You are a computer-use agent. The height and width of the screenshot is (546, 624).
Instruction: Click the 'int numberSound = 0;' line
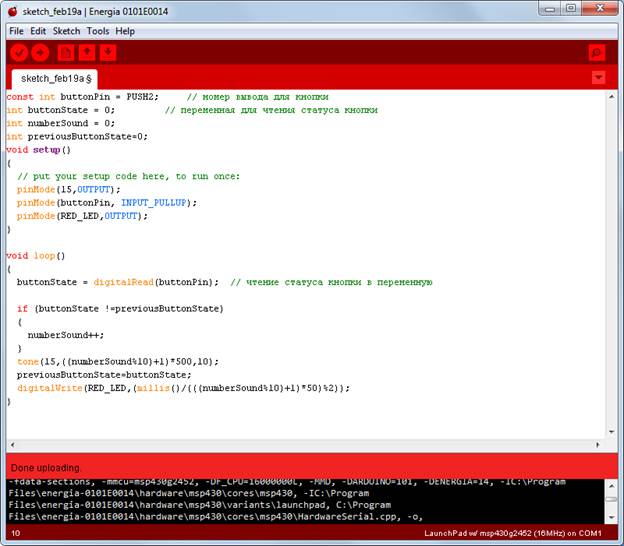60,123
